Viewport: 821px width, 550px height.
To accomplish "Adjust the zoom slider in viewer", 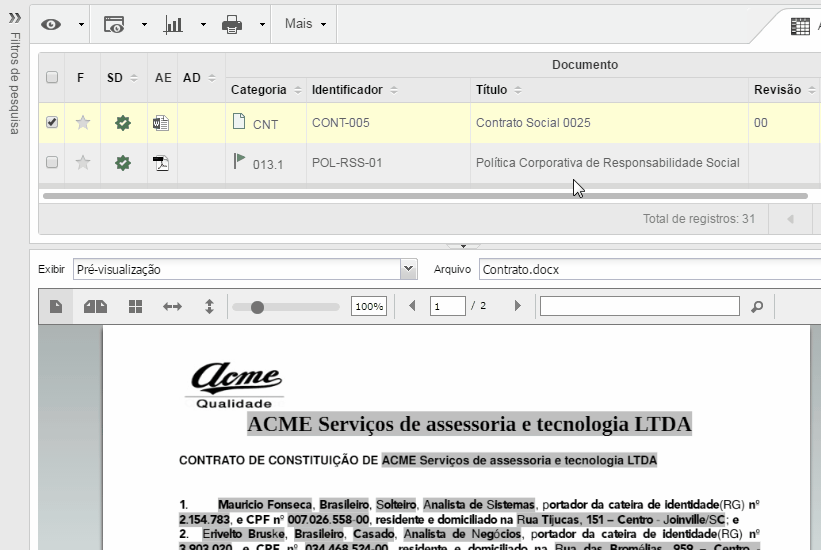I will coord(257,307).
